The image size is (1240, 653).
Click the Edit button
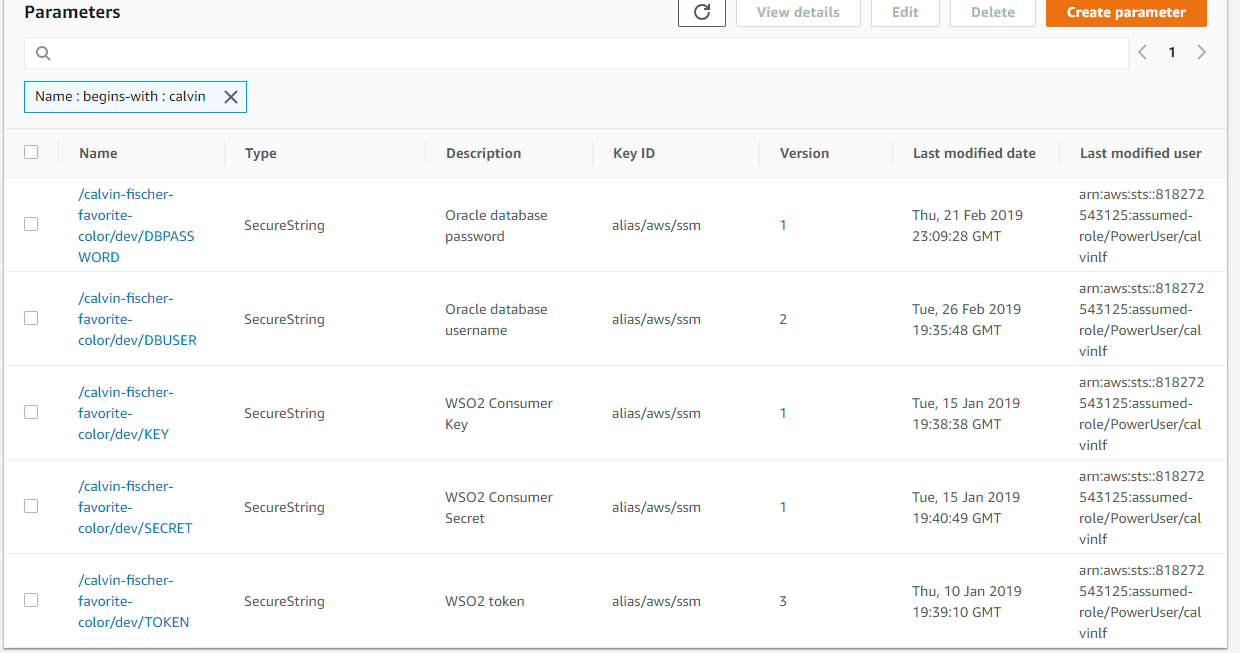[905, 12]
